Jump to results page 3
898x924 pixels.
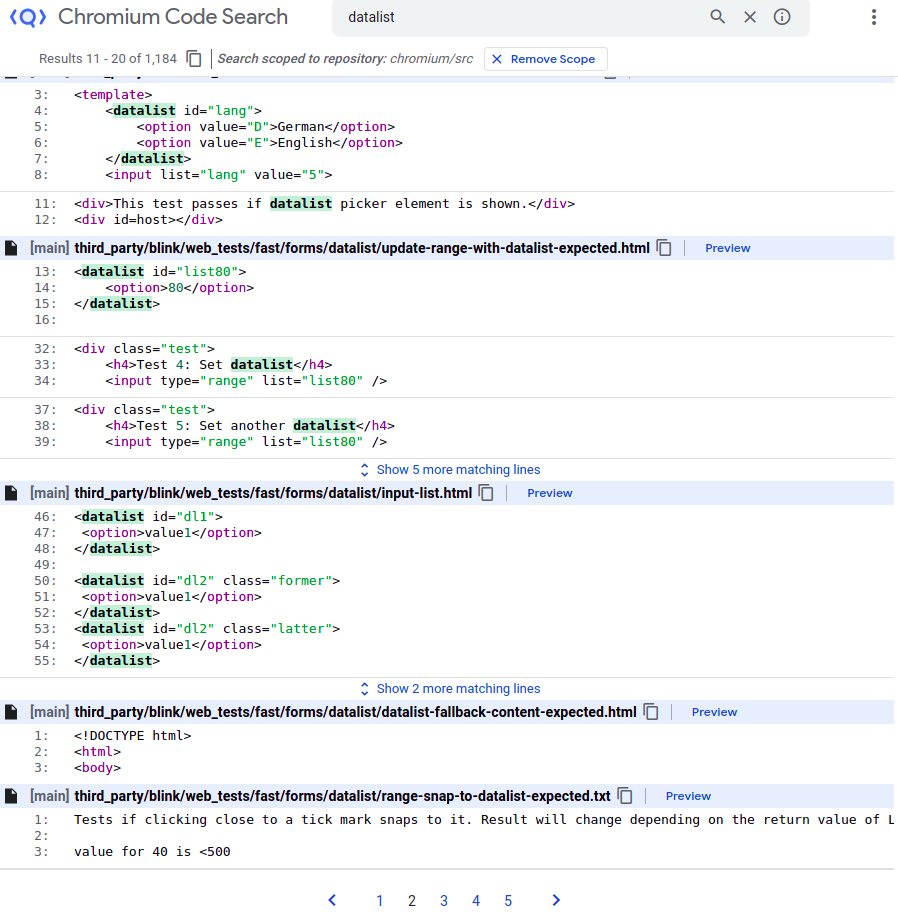pos(444,901)
